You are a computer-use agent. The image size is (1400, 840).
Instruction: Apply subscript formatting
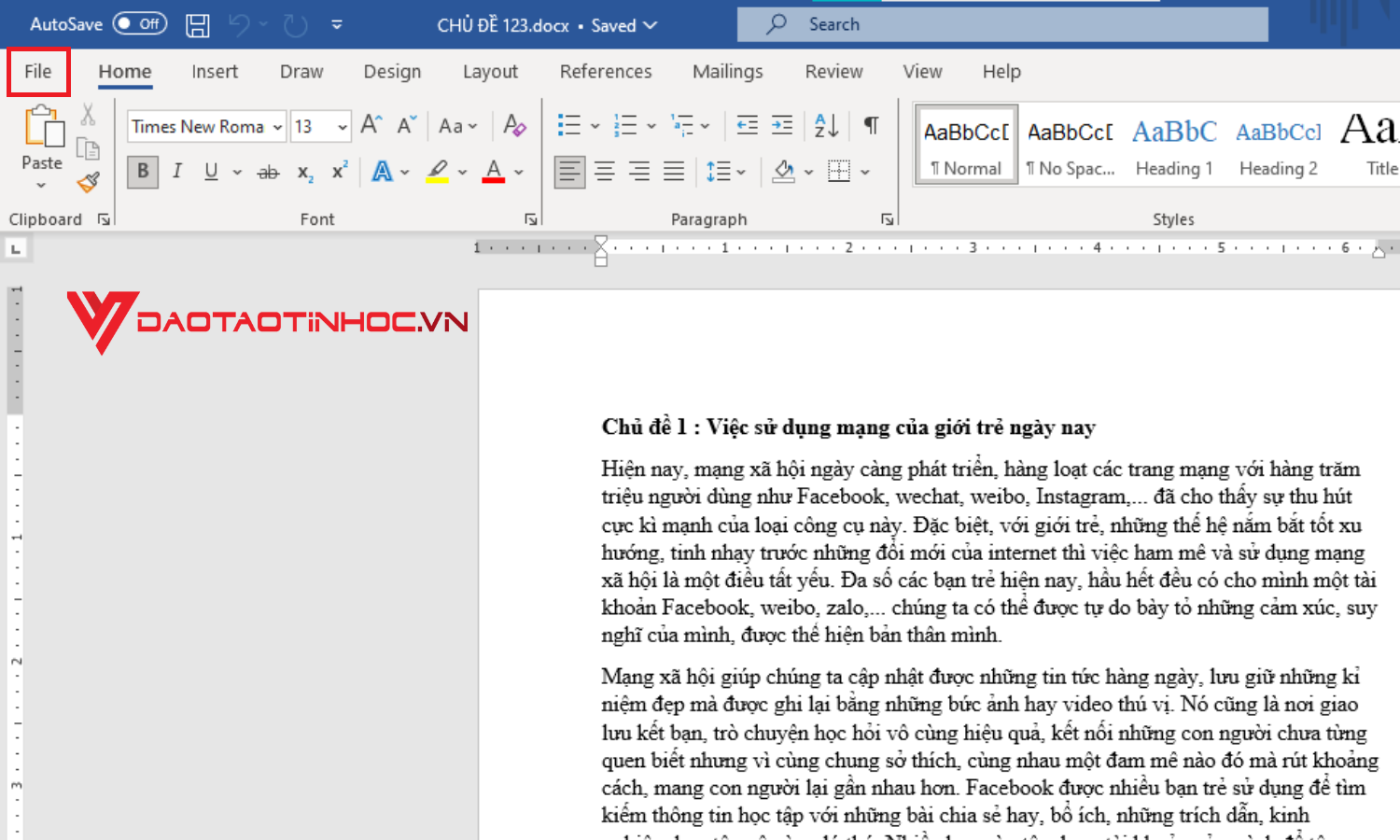click(x=302, y=171)
